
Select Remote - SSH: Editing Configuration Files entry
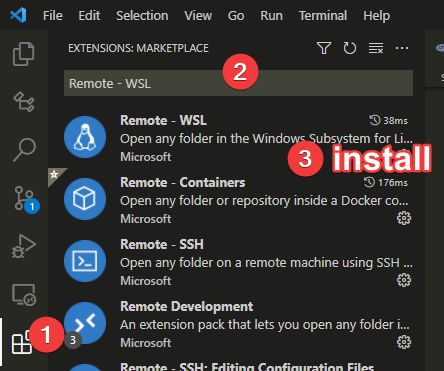pos(247,366)
